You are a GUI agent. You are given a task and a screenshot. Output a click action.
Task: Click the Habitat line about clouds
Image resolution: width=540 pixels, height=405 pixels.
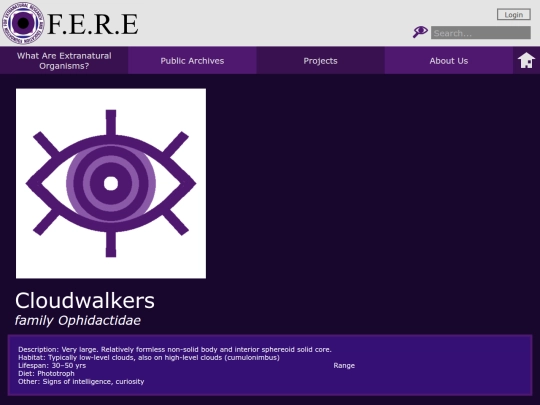click(x=149, y=357)
